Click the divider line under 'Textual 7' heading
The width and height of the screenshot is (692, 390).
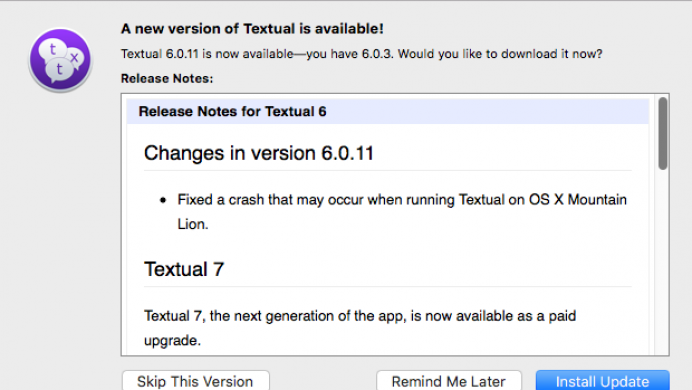[x=387, y=287]
